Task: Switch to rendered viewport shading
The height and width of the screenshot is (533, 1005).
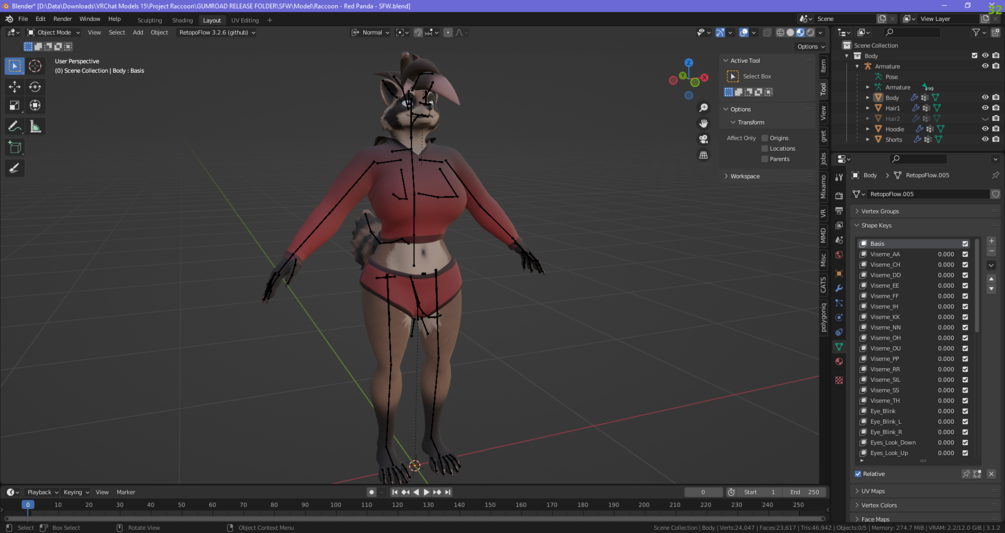Action: pos(811,32)
